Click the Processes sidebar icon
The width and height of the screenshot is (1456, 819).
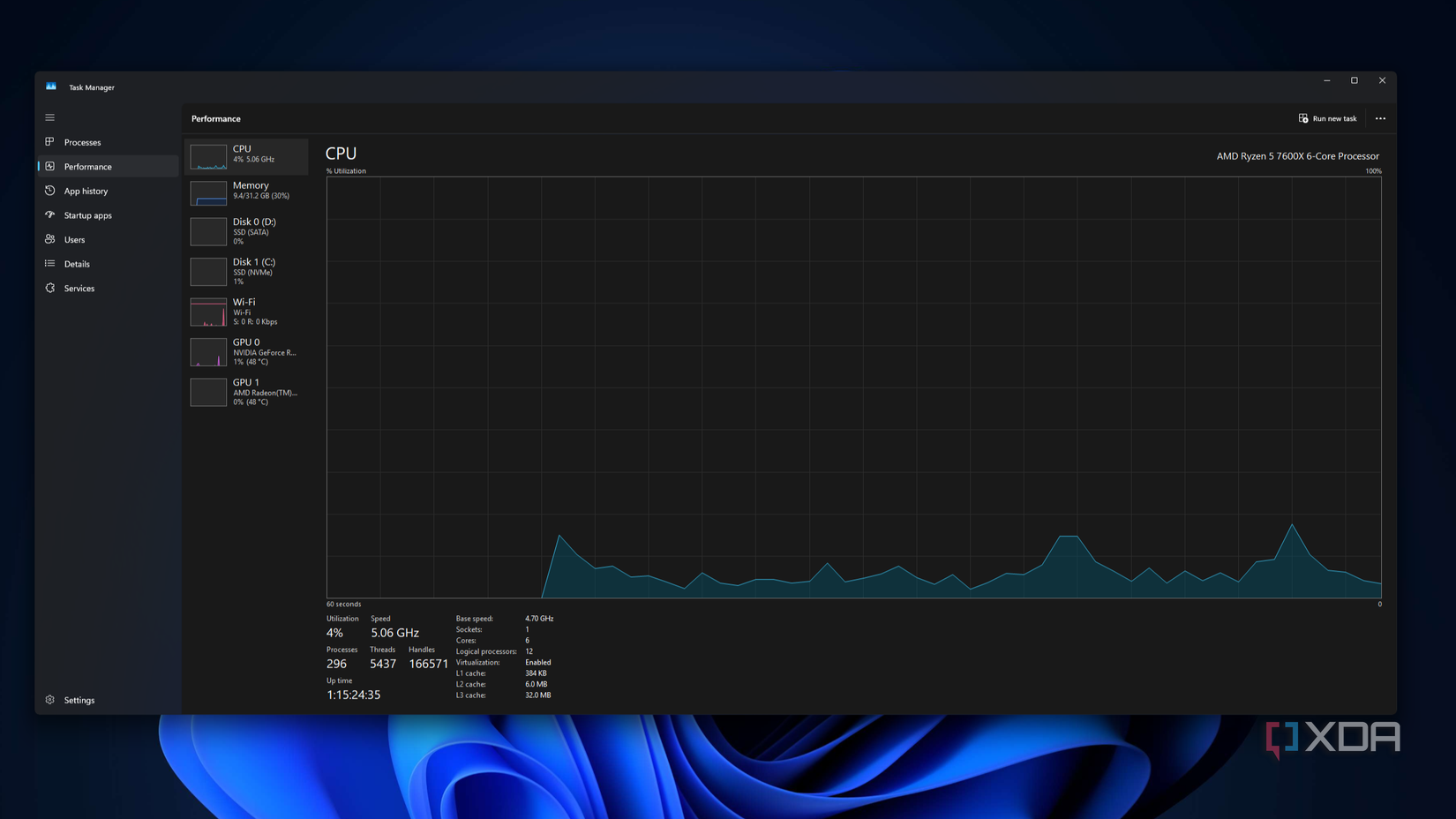click(x=50, y=142)
